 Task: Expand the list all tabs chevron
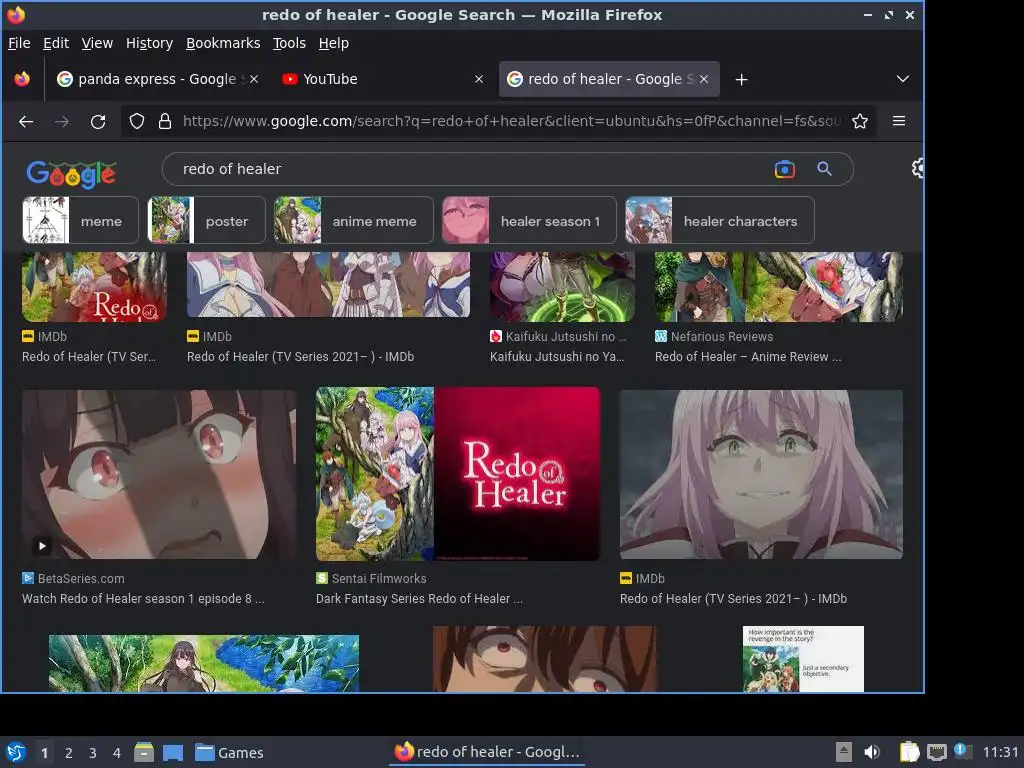(x=903, y=79)
